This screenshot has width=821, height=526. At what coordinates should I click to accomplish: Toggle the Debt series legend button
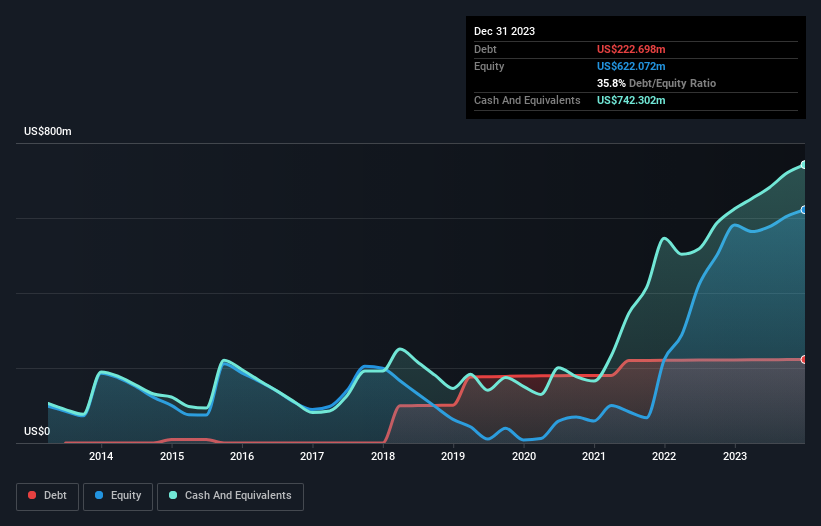(x=48, y=496)
